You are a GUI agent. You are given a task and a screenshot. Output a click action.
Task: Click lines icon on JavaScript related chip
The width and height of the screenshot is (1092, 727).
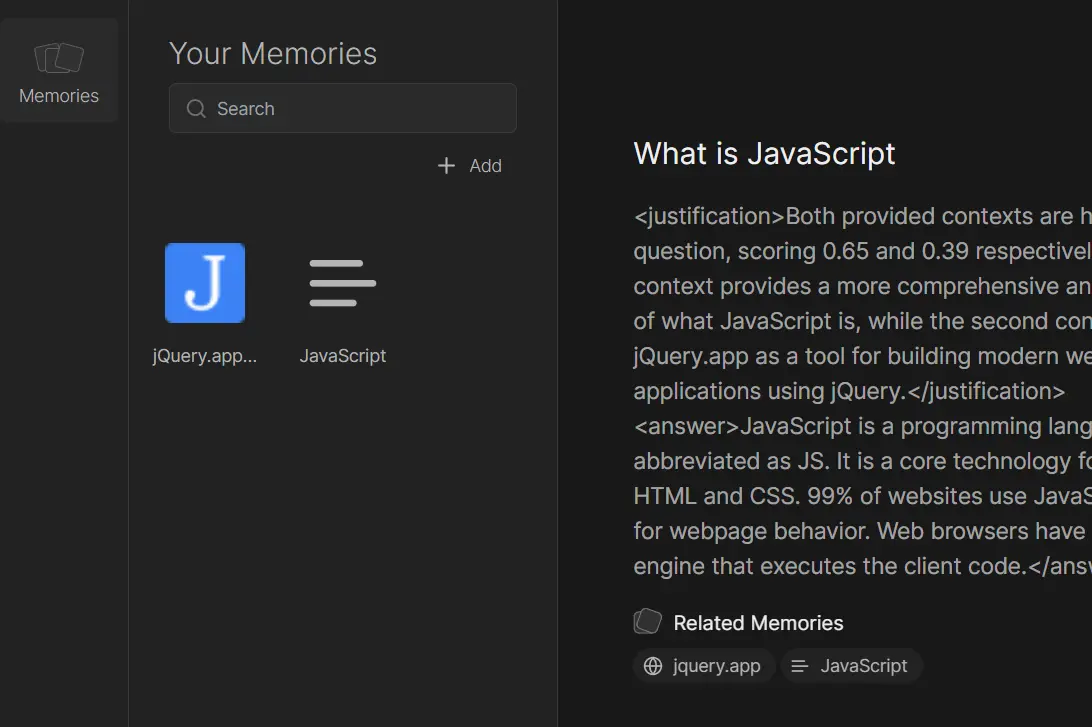coord(800,666)
